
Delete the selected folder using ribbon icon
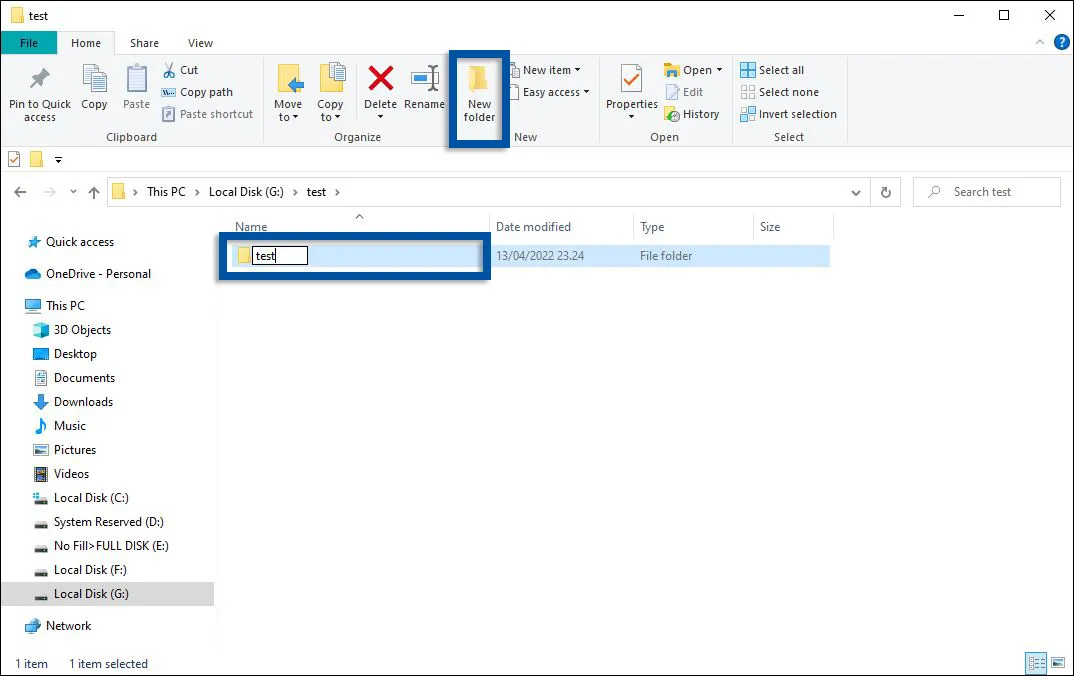(381, 90)
